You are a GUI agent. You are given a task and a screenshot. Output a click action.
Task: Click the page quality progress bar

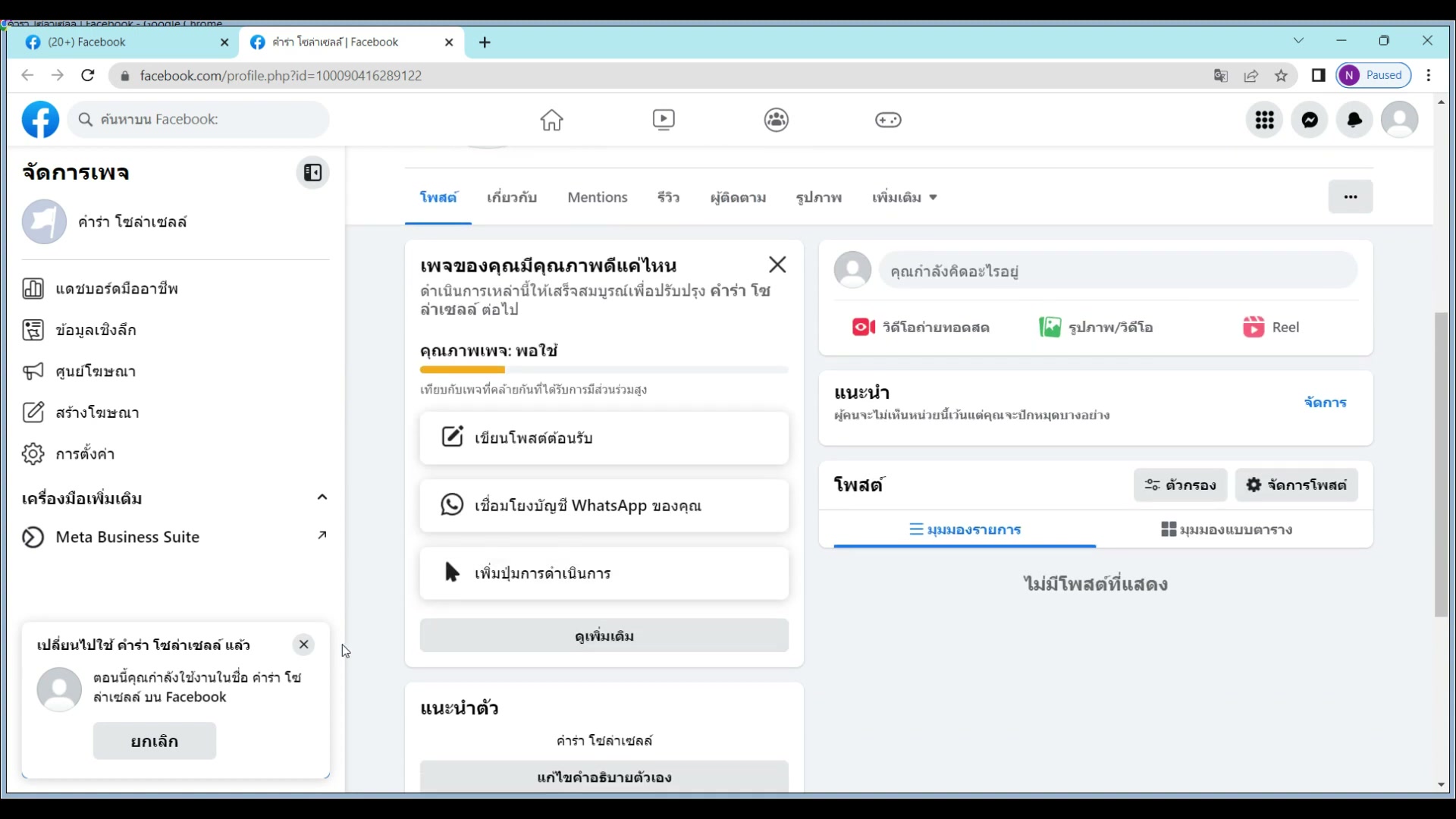604,370
